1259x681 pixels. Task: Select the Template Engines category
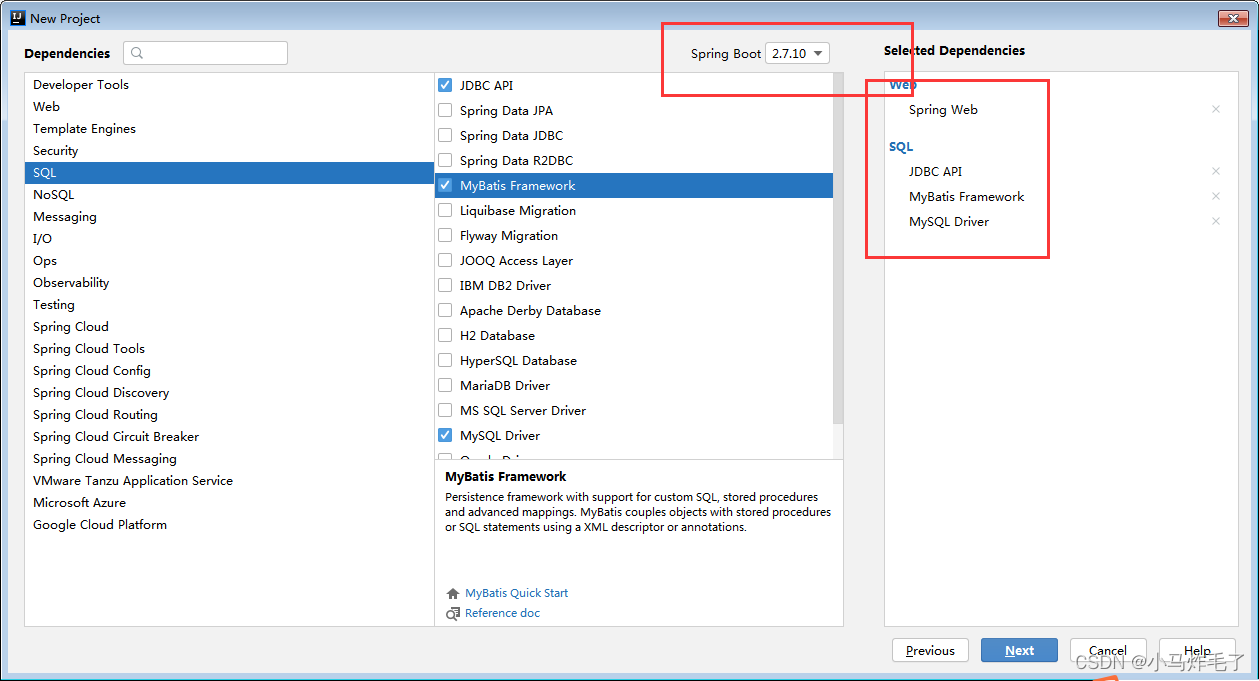click(229, 129)
